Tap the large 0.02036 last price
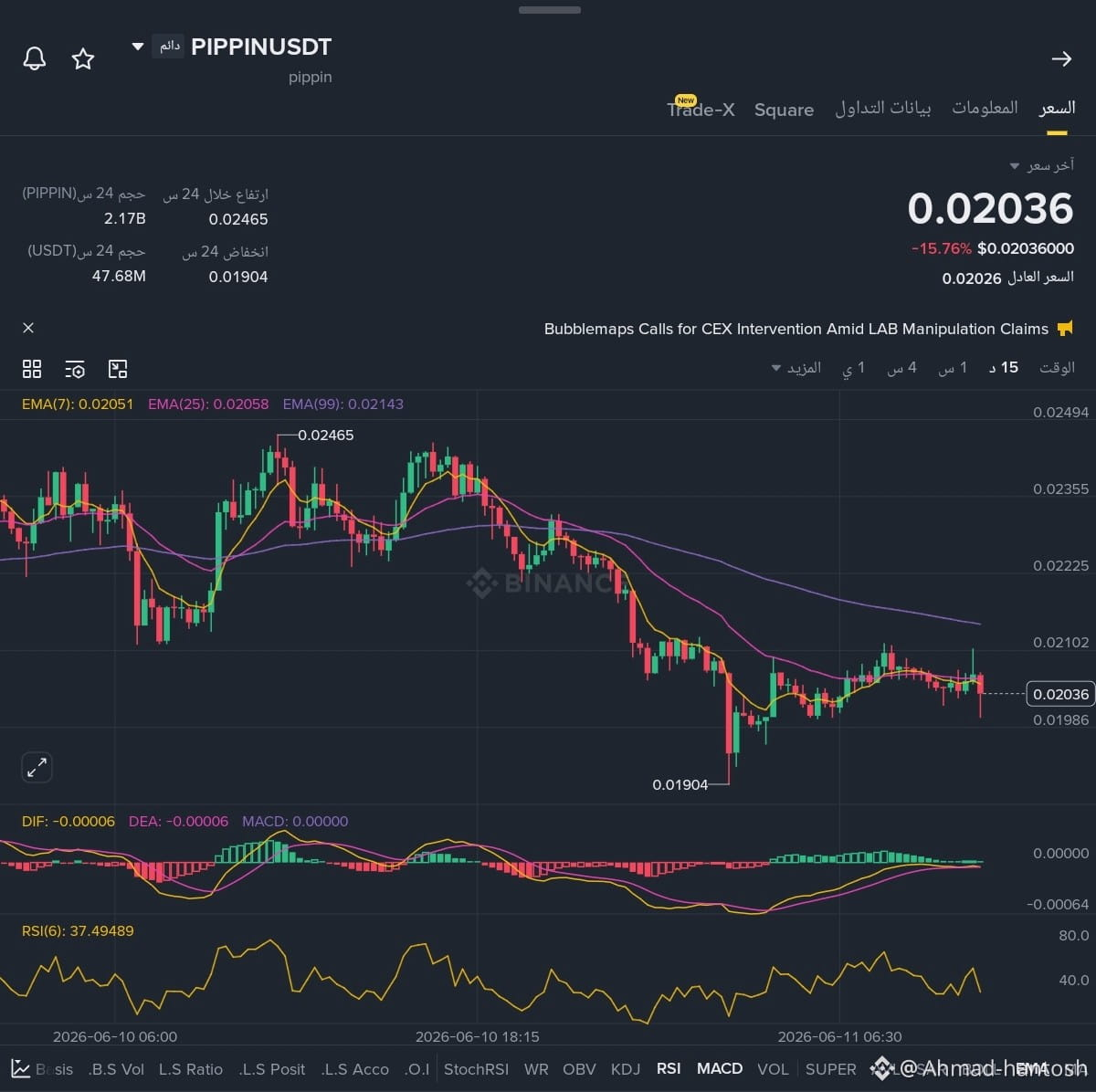 (x=990, y=209)
